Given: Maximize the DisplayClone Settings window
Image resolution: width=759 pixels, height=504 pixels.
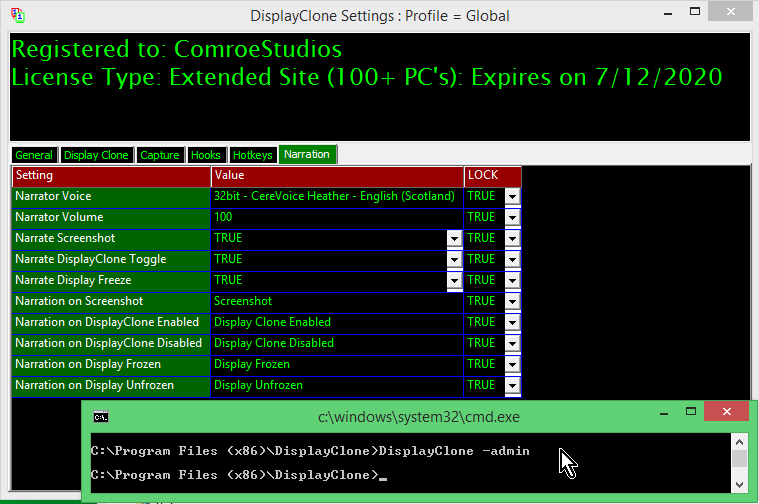Looking at the screenshot, I should click(x=695, y=12).
